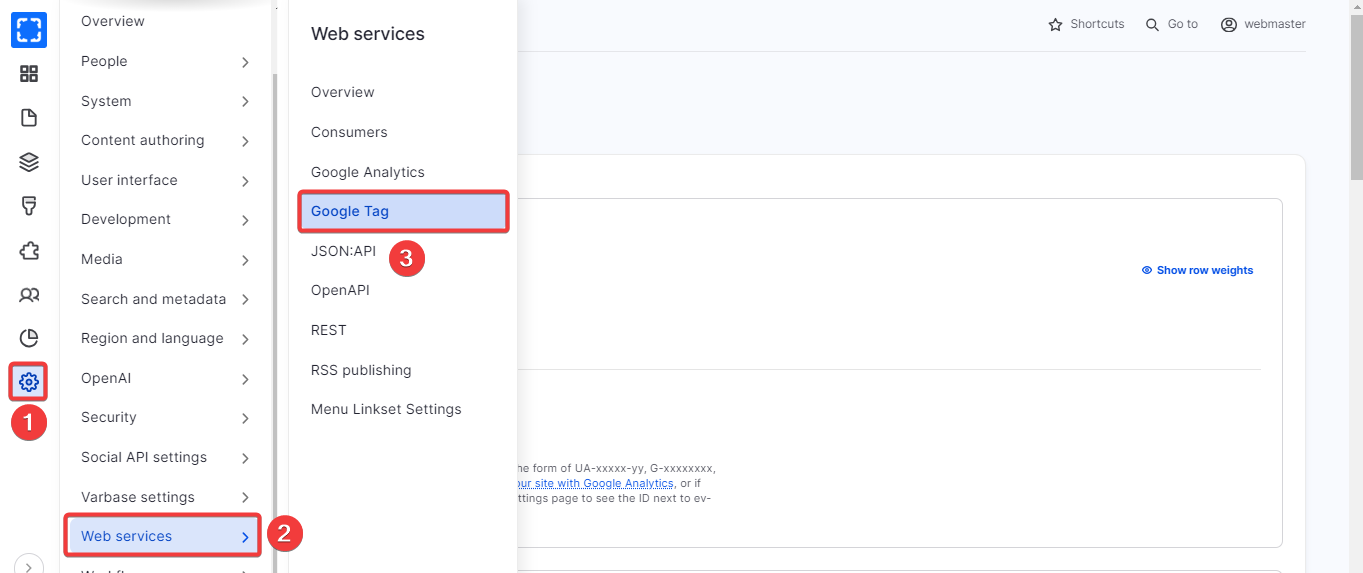Open Shortcuts in the top bar
Viewport: 1363px width, 573px height.
click(1086, 24)
